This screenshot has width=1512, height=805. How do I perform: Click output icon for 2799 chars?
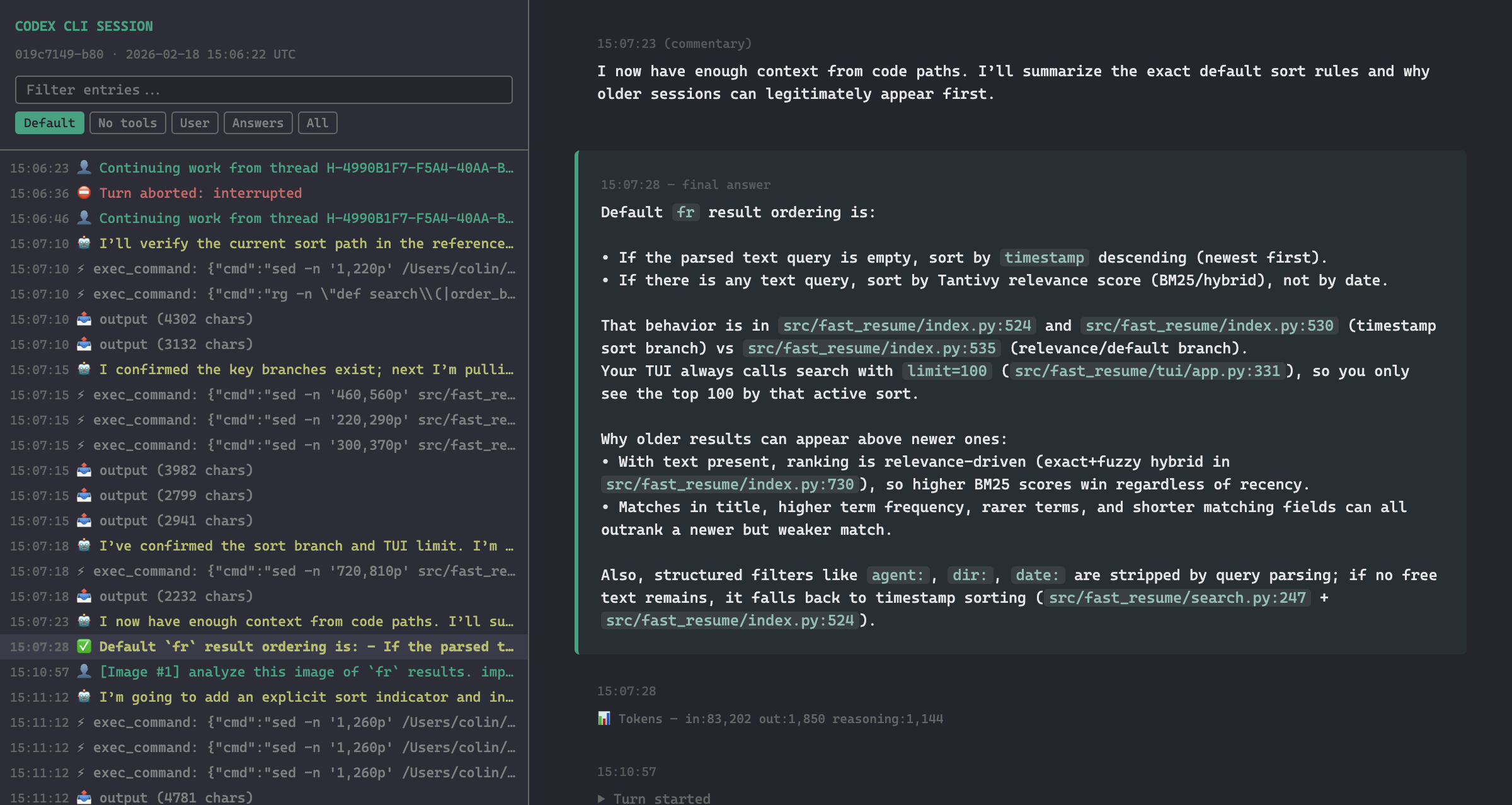tap(84, 495)
